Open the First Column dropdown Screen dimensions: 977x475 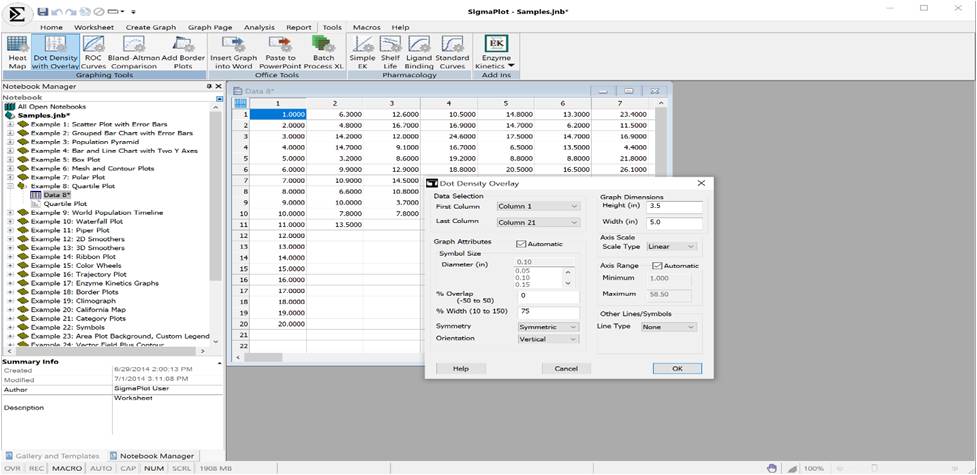point(537,206)
